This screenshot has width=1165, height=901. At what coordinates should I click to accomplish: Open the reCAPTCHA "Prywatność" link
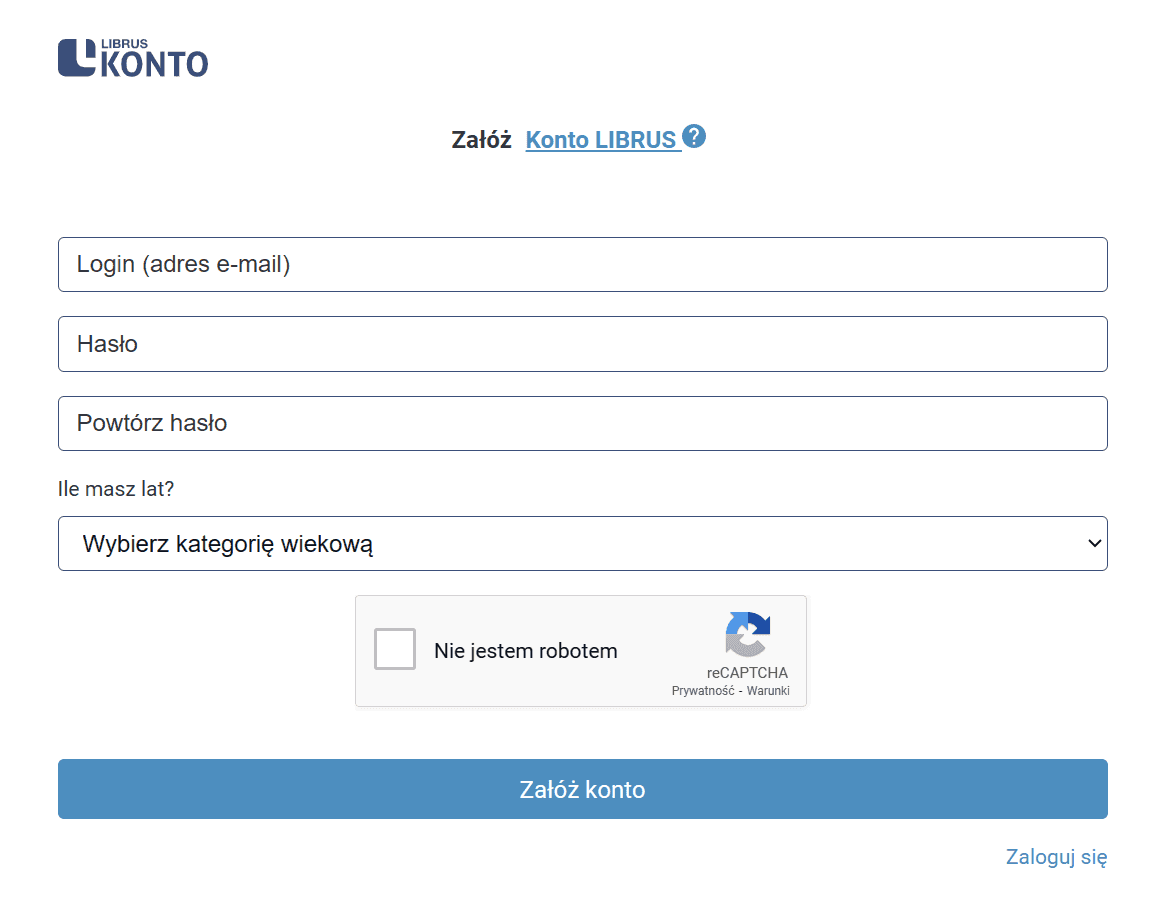[x=703, y=691]
